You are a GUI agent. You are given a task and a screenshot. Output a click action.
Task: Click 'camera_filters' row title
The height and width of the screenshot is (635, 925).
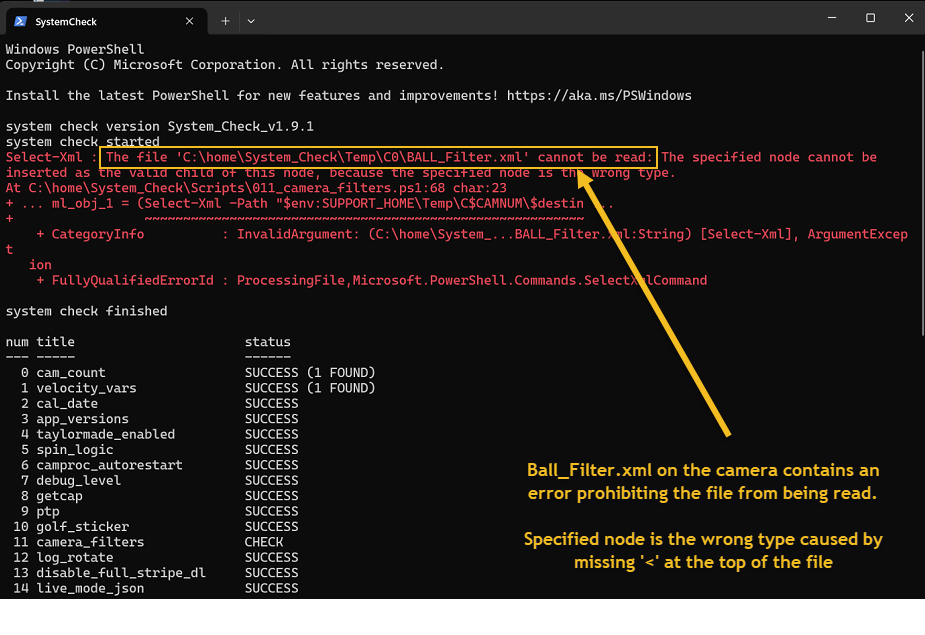pyautogui.click(x=90, y=542)
